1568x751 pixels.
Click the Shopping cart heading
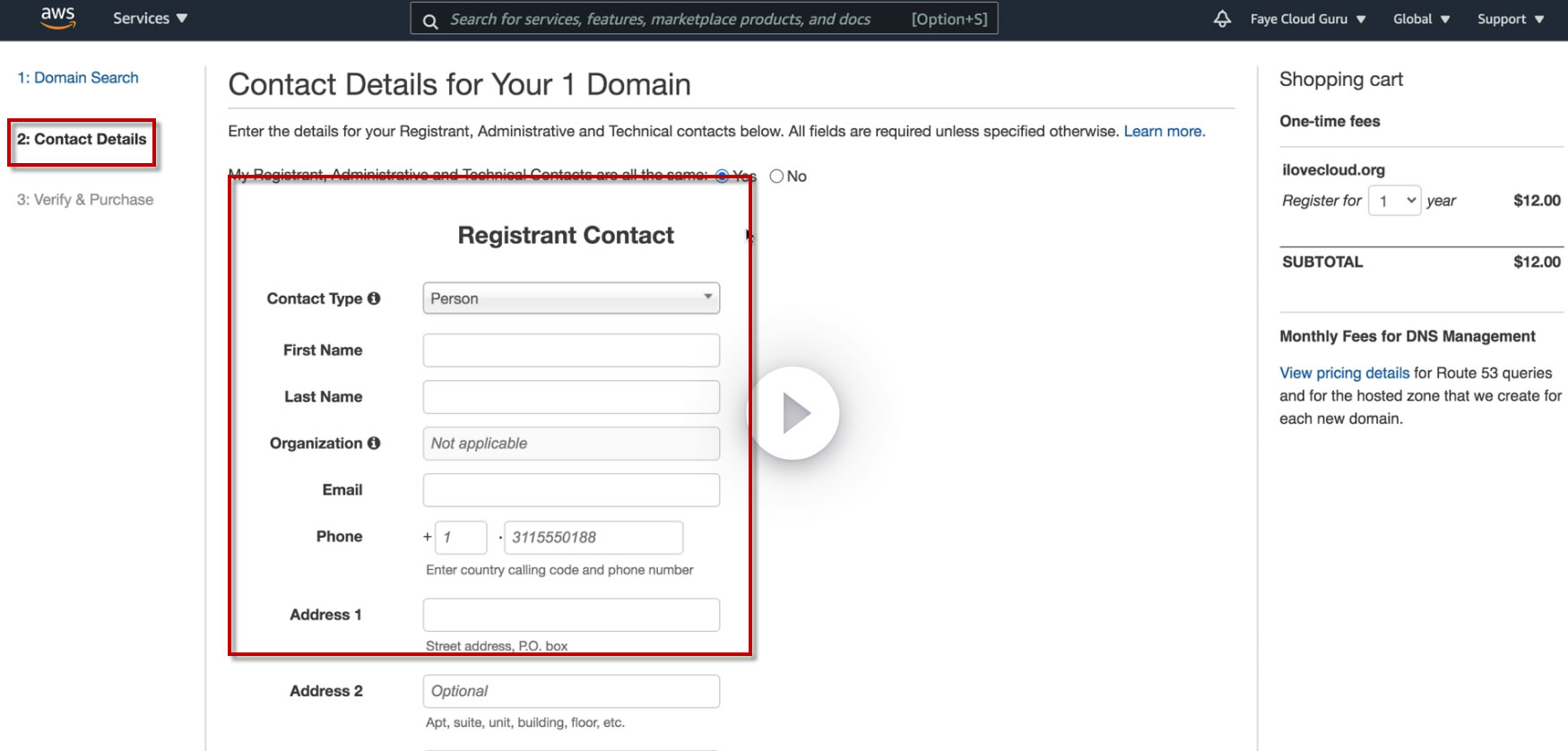[x=1341, y=80]
